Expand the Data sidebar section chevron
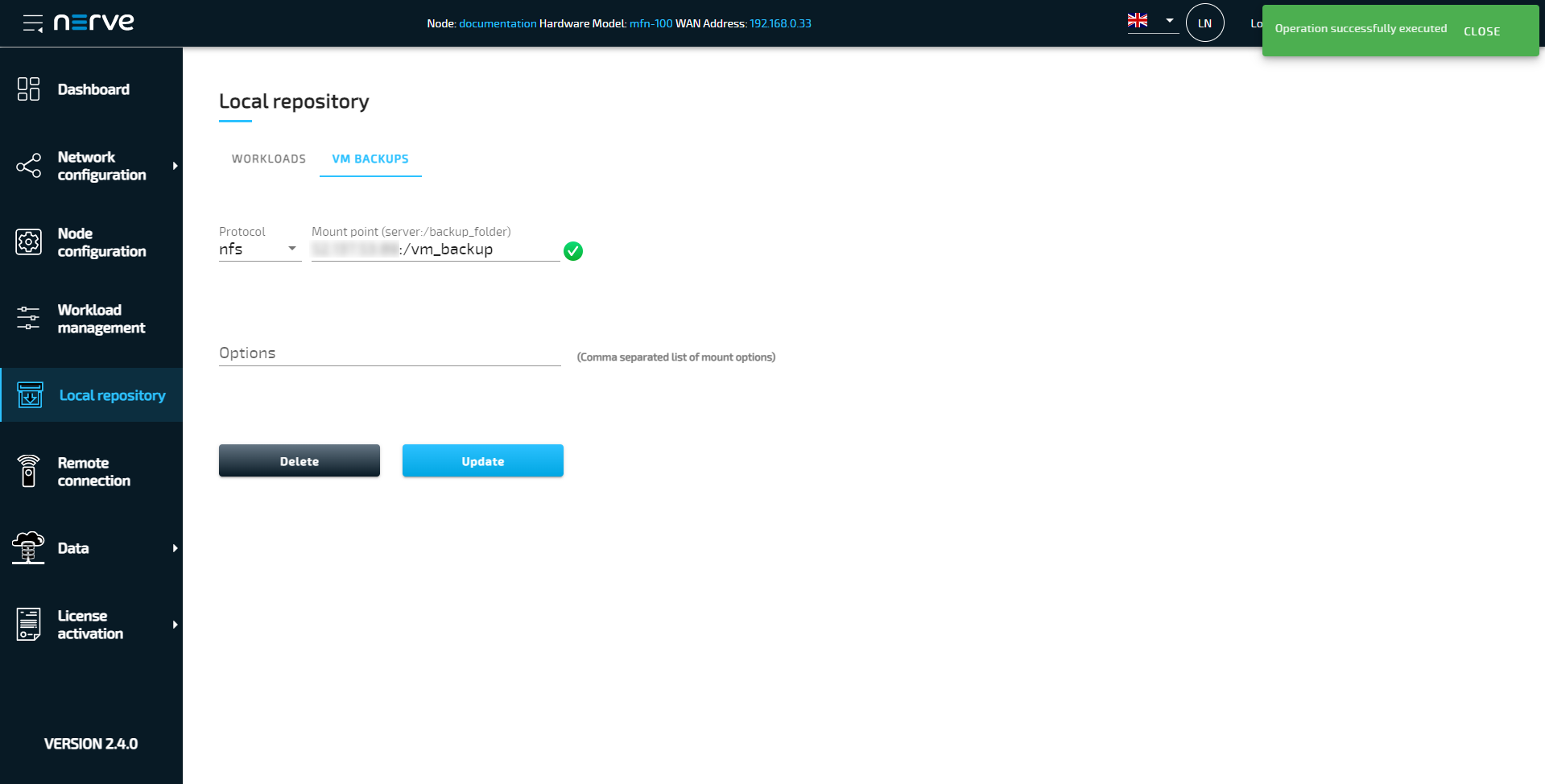This screenshot has width=1545, height=784. (174, 547)
